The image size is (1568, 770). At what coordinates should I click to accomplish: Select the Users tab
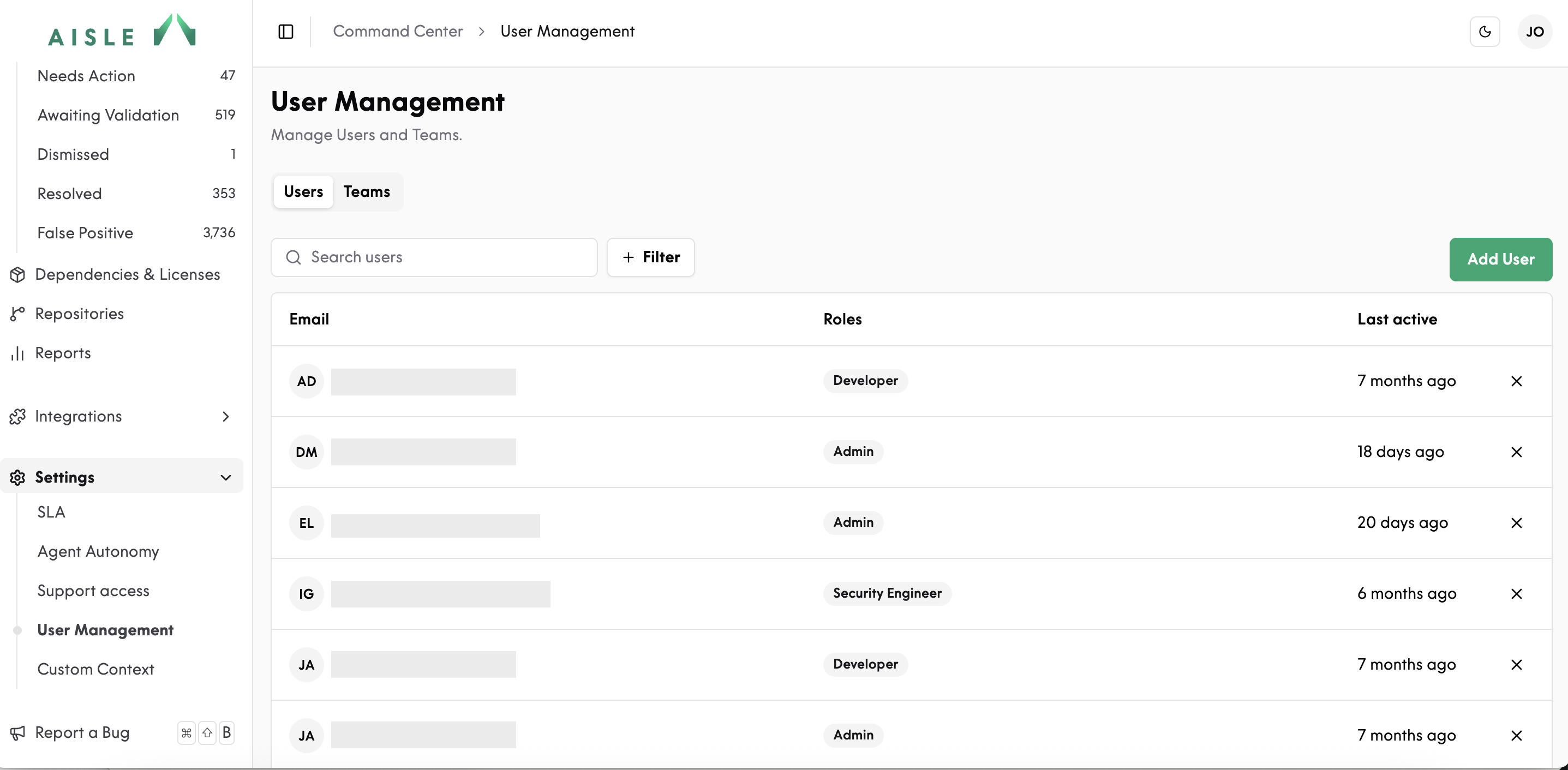303,191
